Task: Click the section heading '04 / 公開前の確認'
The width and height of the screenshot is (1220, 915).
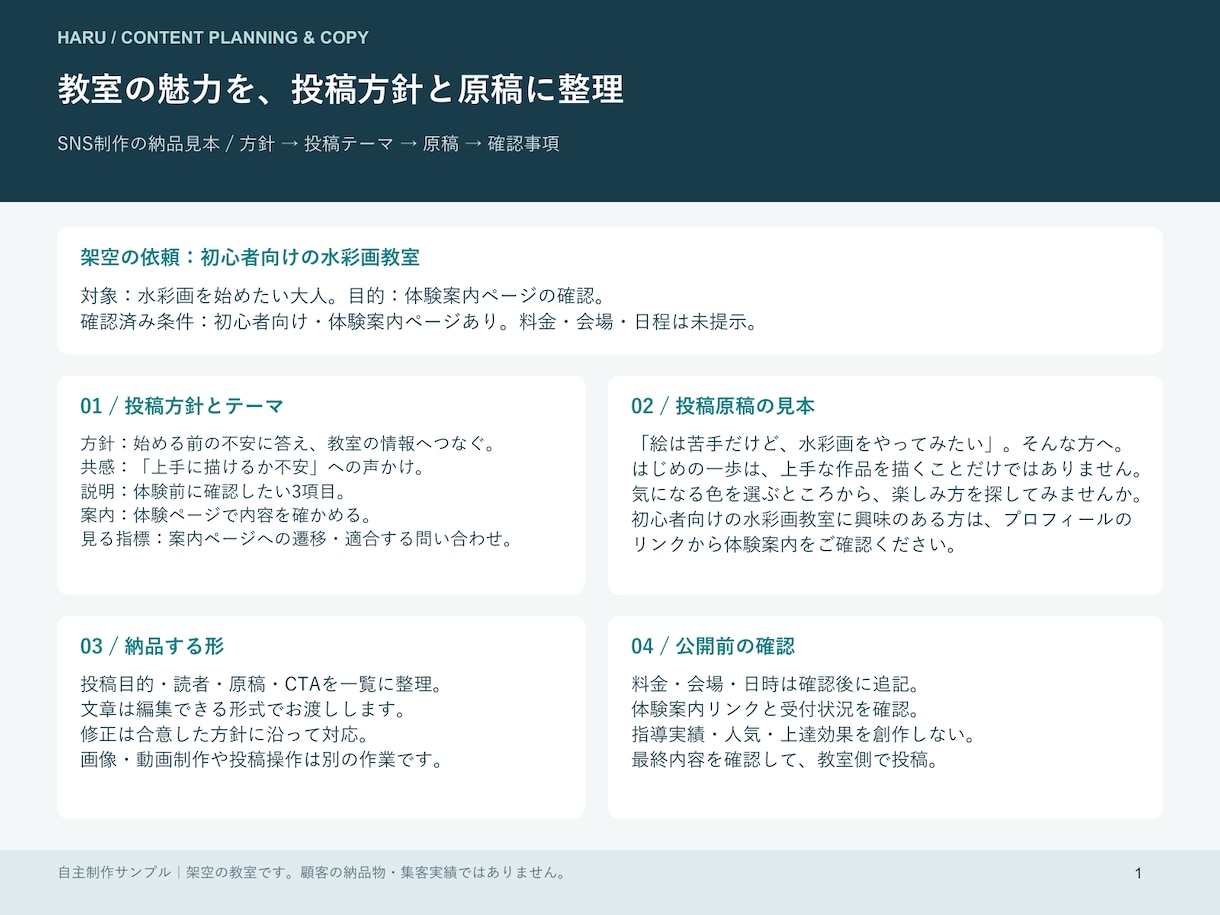Action: tap(713, 646)
